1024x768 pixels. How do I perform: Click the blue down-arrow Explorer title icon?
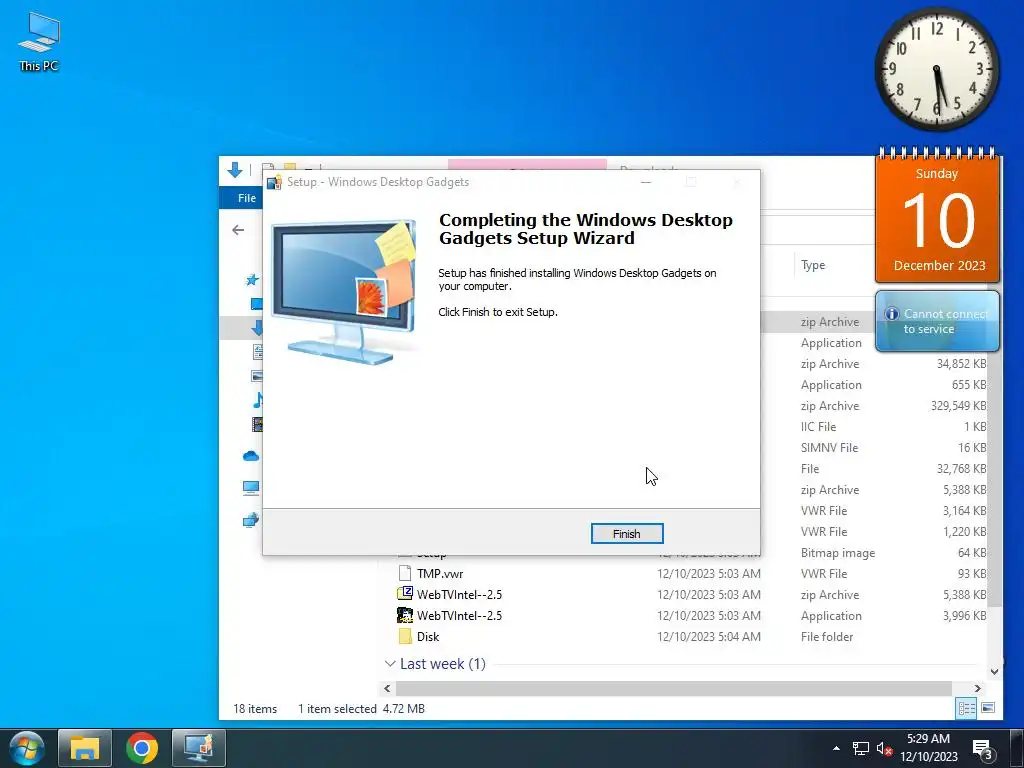[234, 170]
